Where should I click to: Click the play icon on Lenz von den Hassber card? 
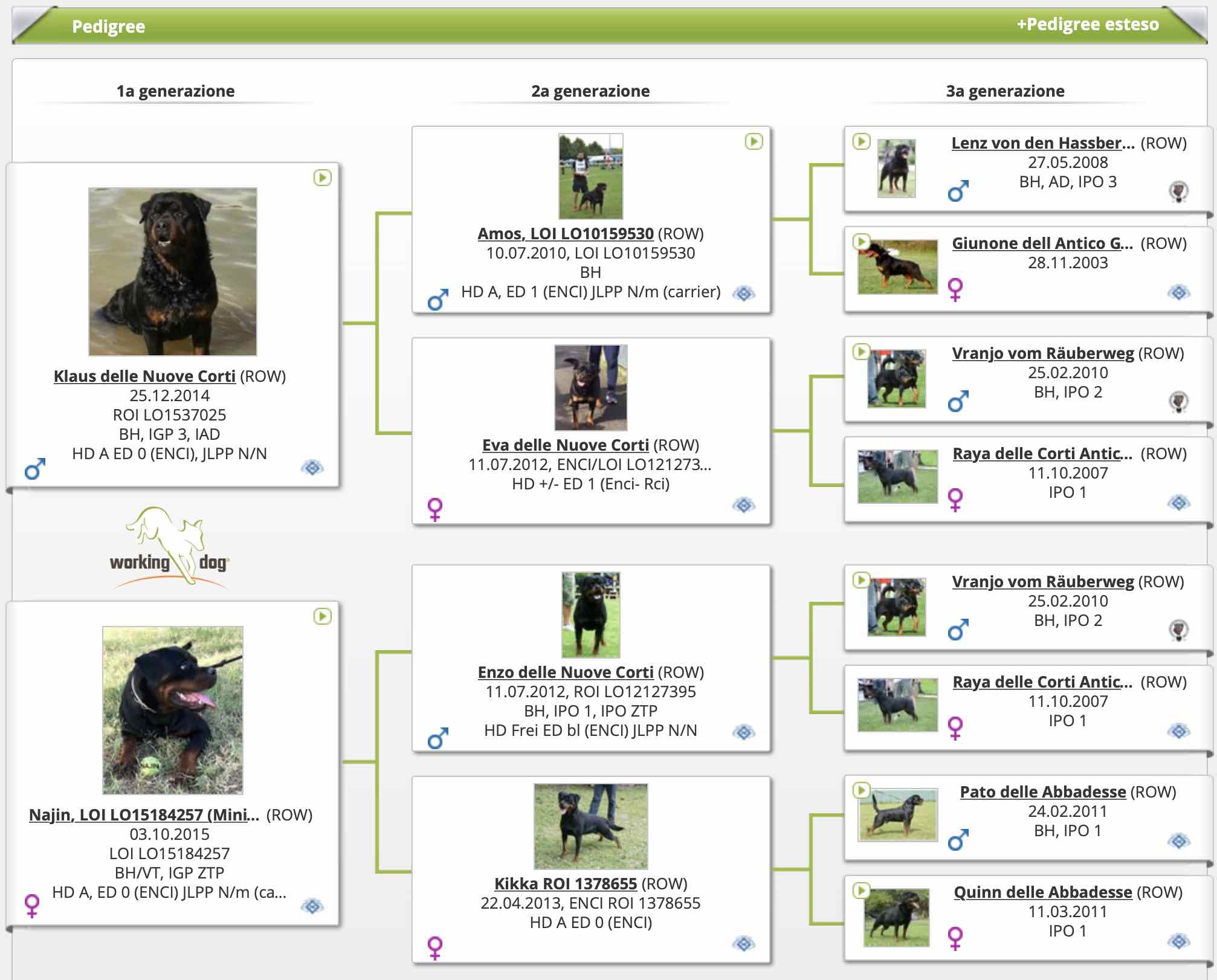pos(861,141)
